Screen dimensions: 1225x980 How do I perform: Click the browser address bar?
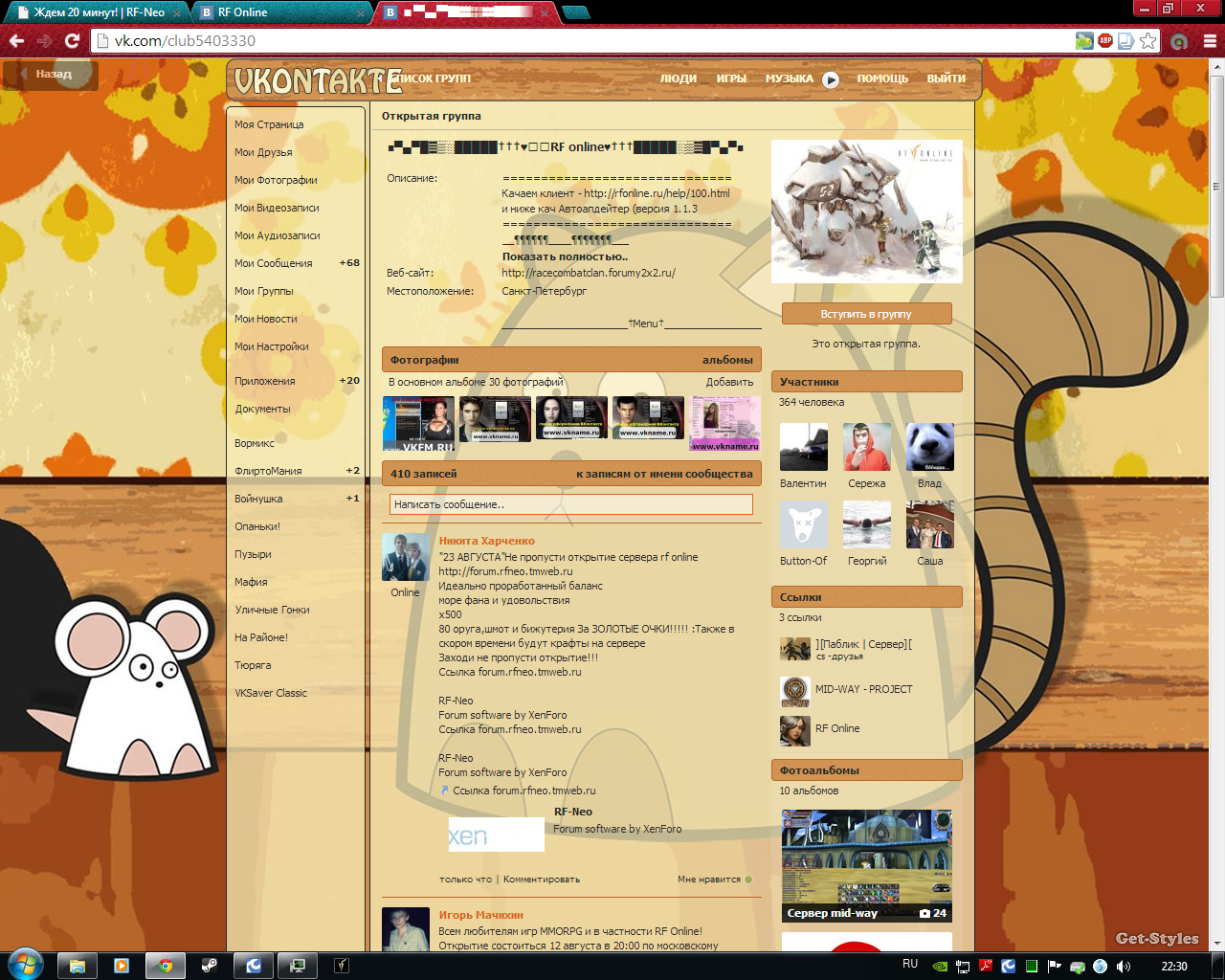[584, 41]
